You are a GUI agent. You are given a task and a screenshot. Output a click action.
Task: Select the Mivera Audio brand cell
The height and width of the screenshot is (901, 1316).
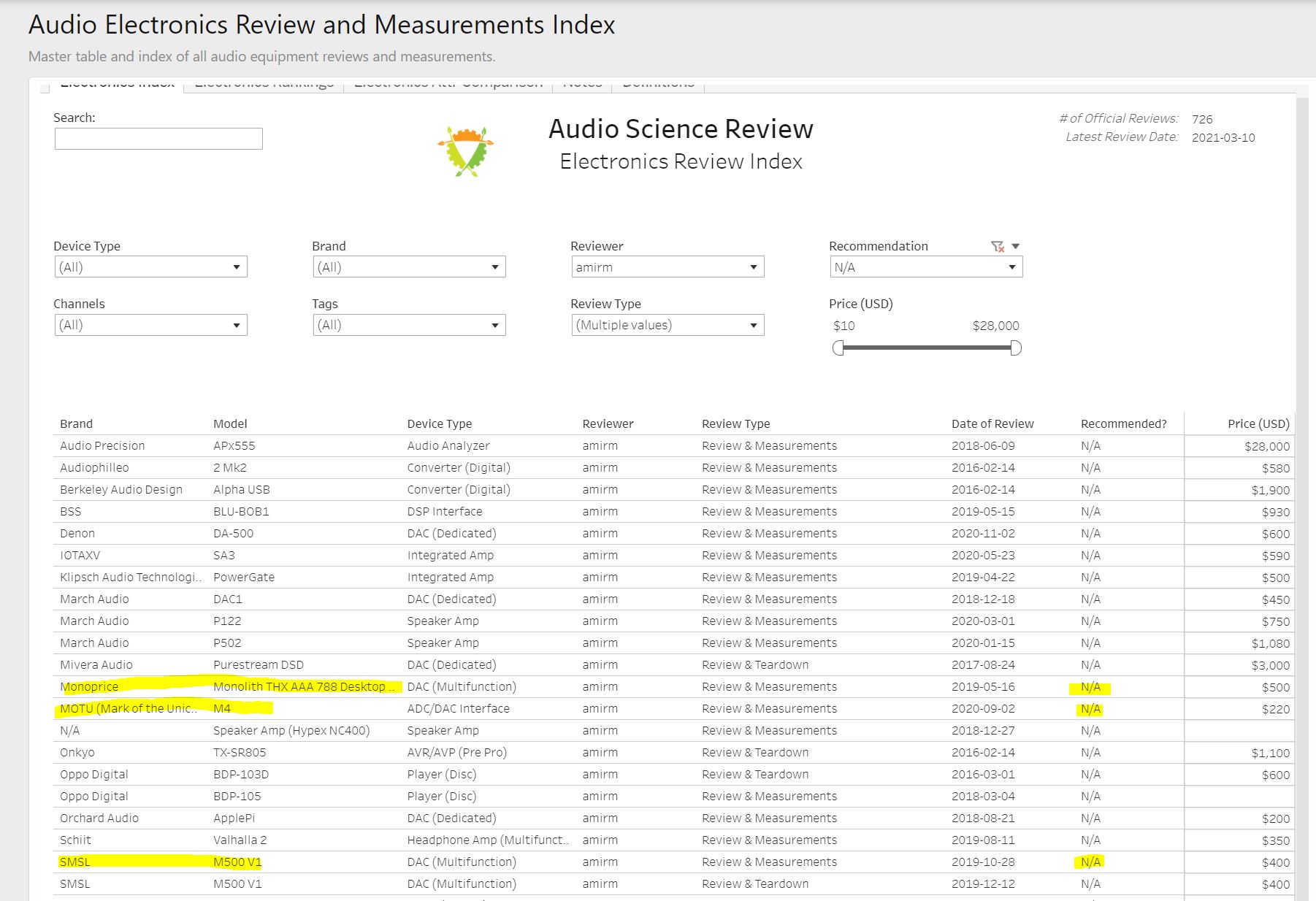(96, 664)
